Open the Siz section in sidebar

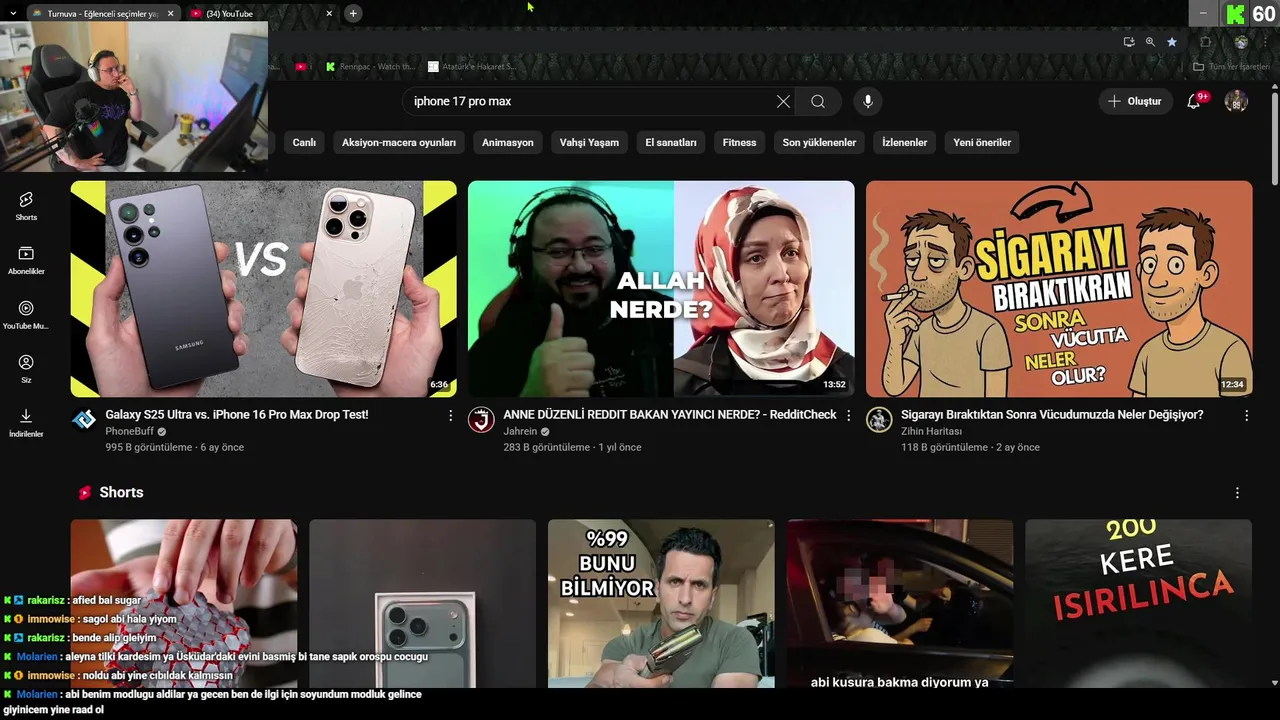click(26, 369)
